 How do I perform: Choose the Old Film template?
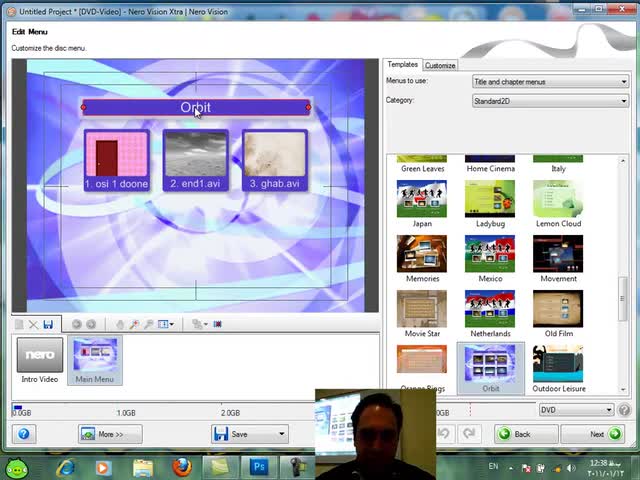558,313
